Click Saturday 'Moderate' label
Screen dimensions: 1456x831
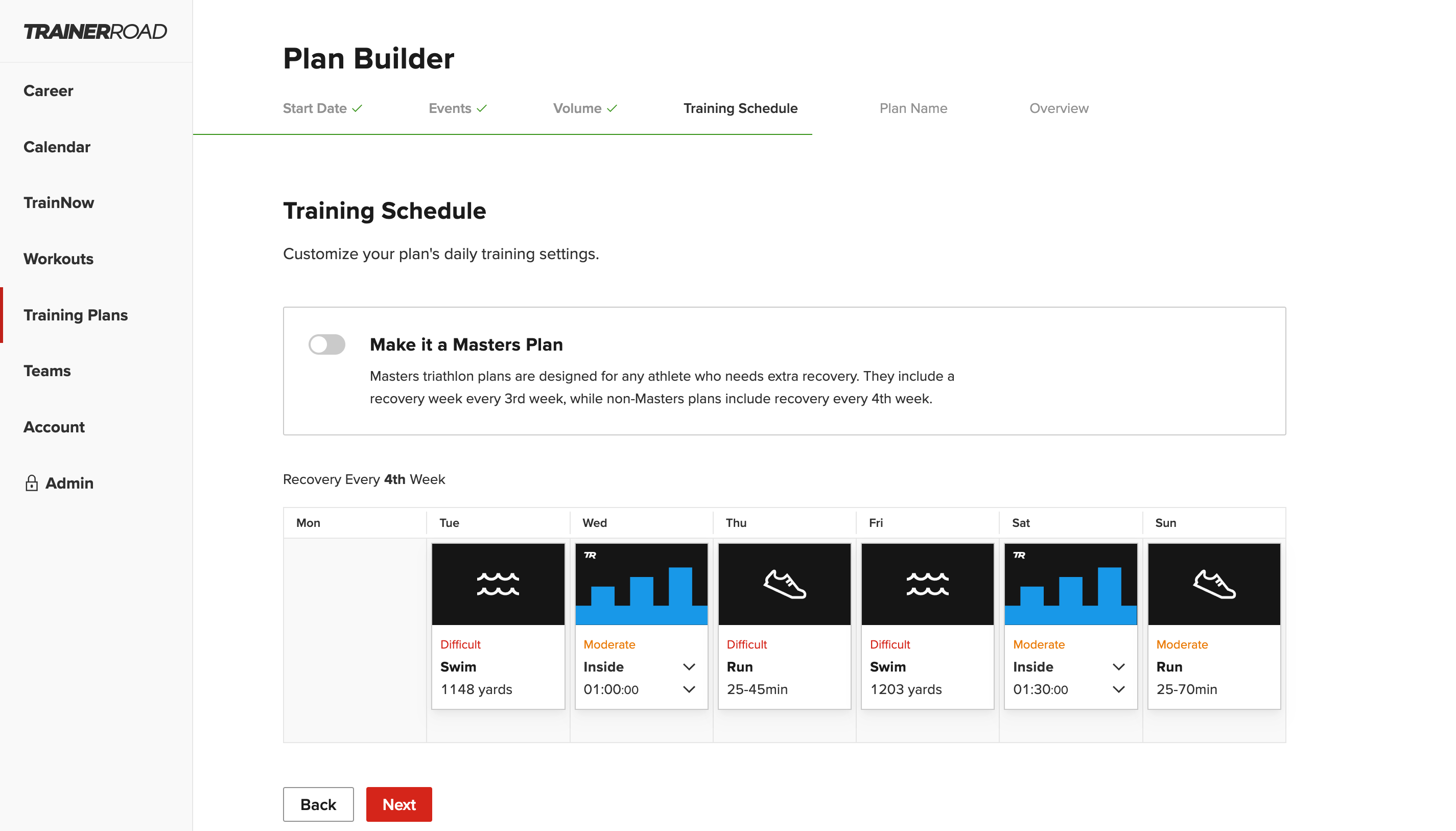click(x=1039, y=644)
